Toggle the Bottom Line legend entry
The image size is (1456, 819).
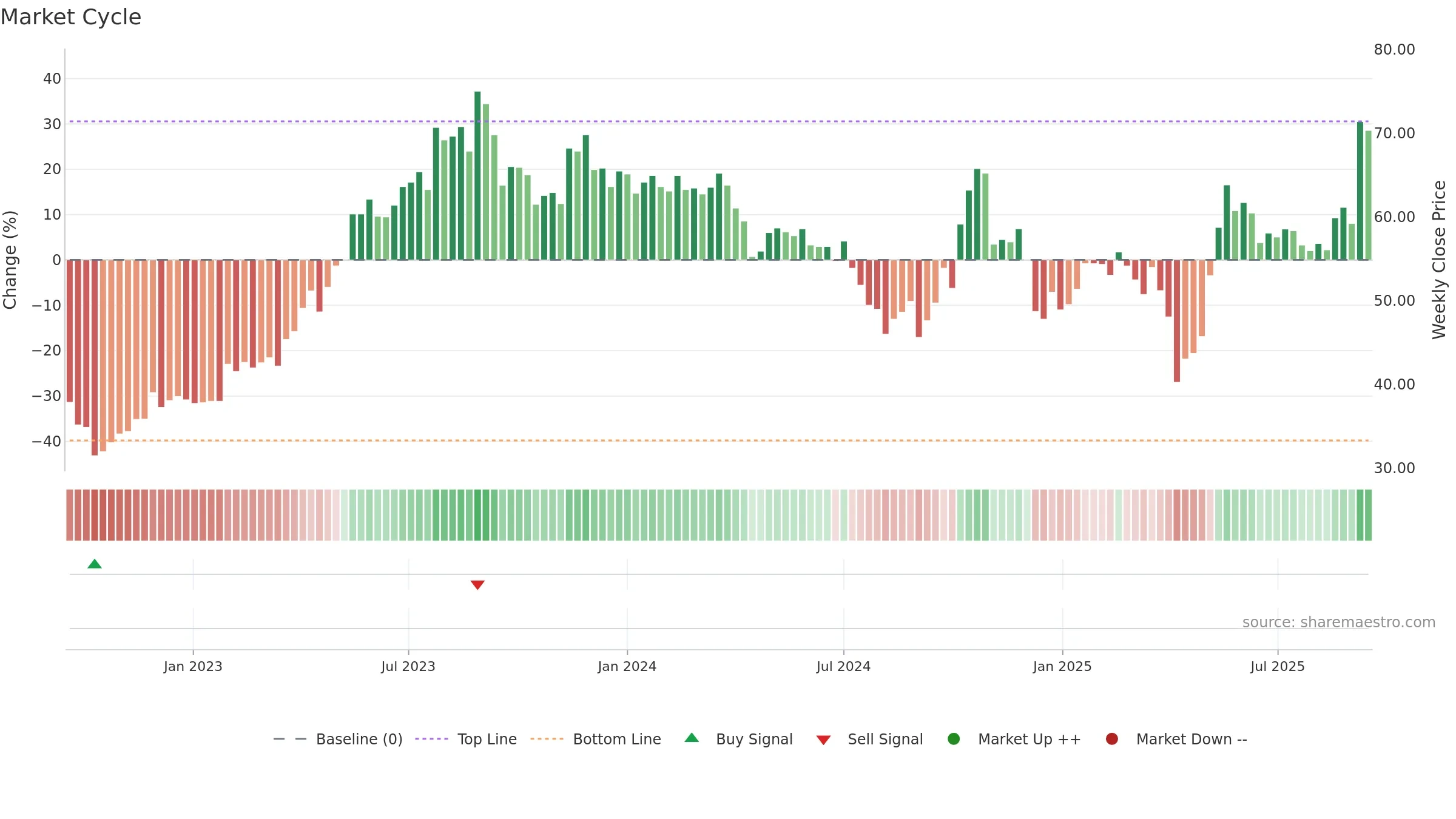(x=596, y=739)
